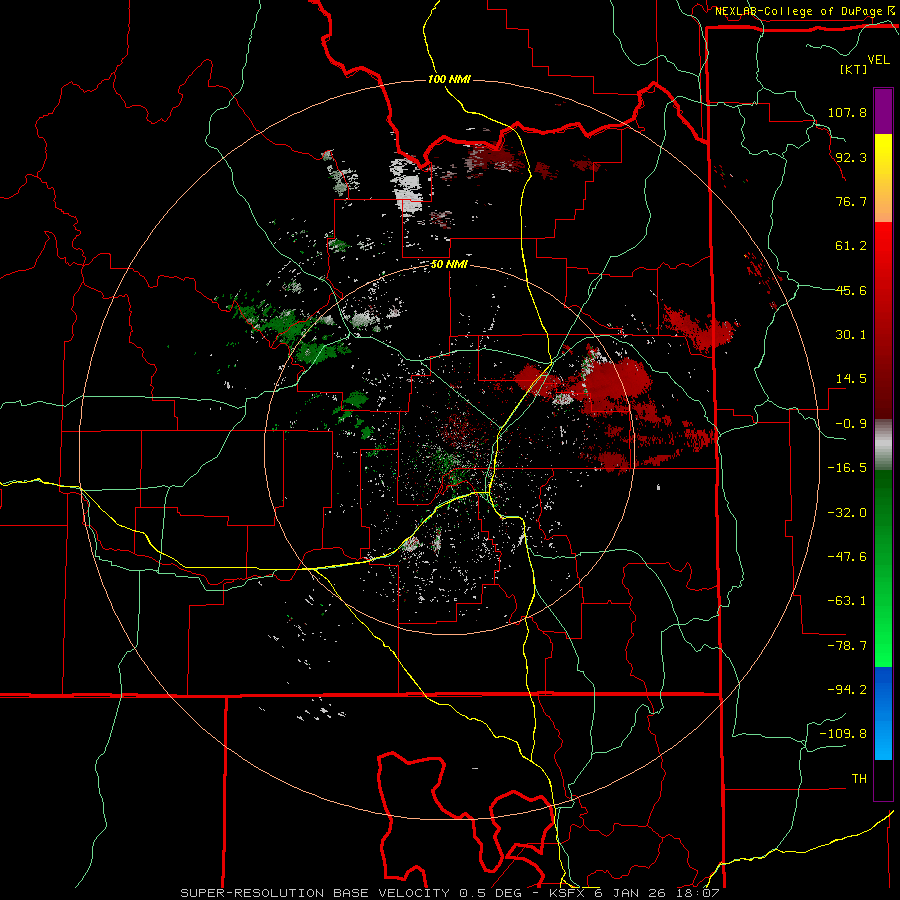Click the 45.6 legend value
Viewport: 900px width, 900px height.
(851, 290)
